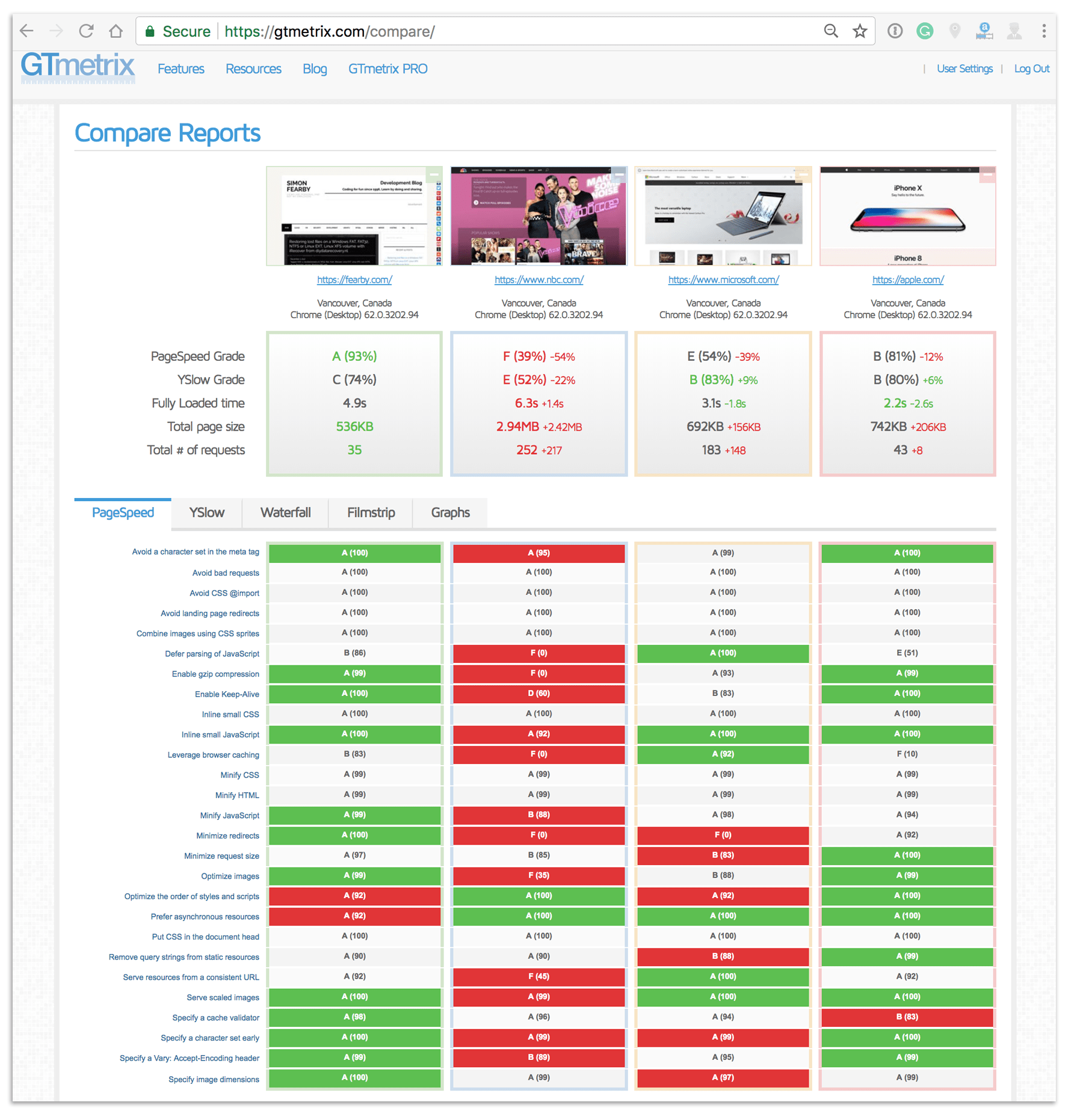The width and height of the screenshot is (1077, 1120).
Task: Click the browser home icon
Action: click(x=116, y=31)
